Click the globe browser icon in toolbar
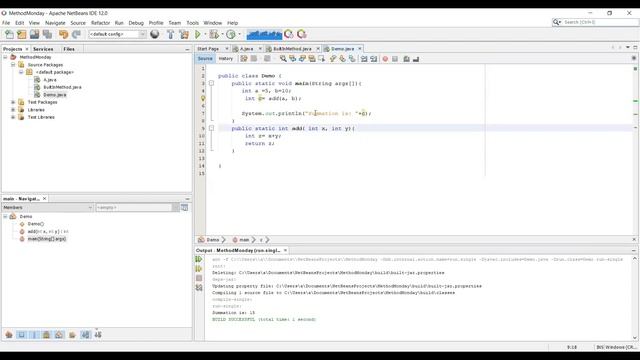 pyautogui.click(x=155, y=34)
